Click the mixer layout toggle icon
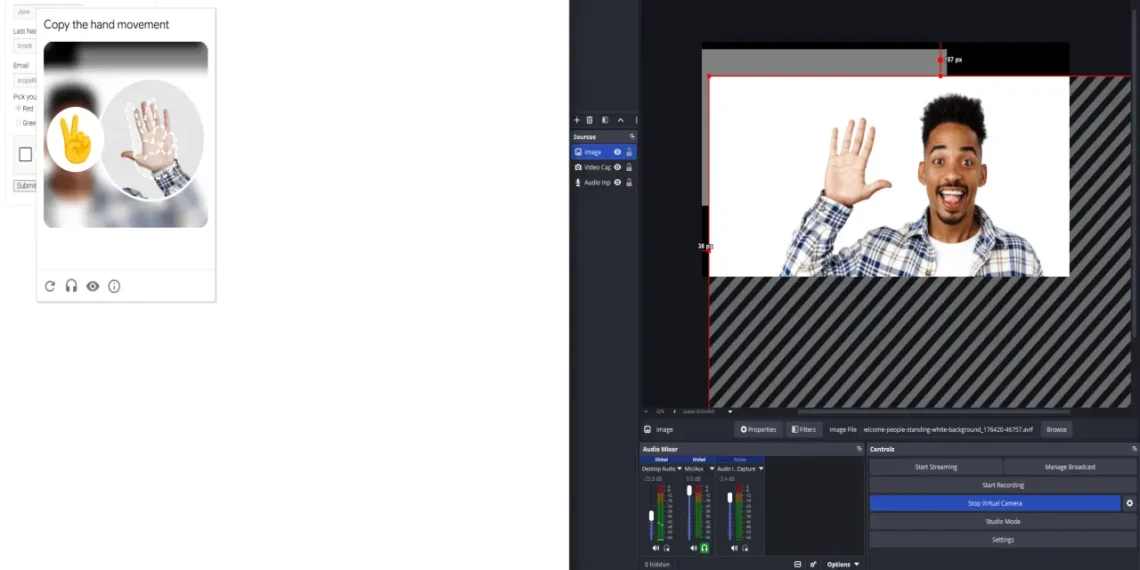The width and height of the screenshot is (1140, 570). click(x=798, y=564)
